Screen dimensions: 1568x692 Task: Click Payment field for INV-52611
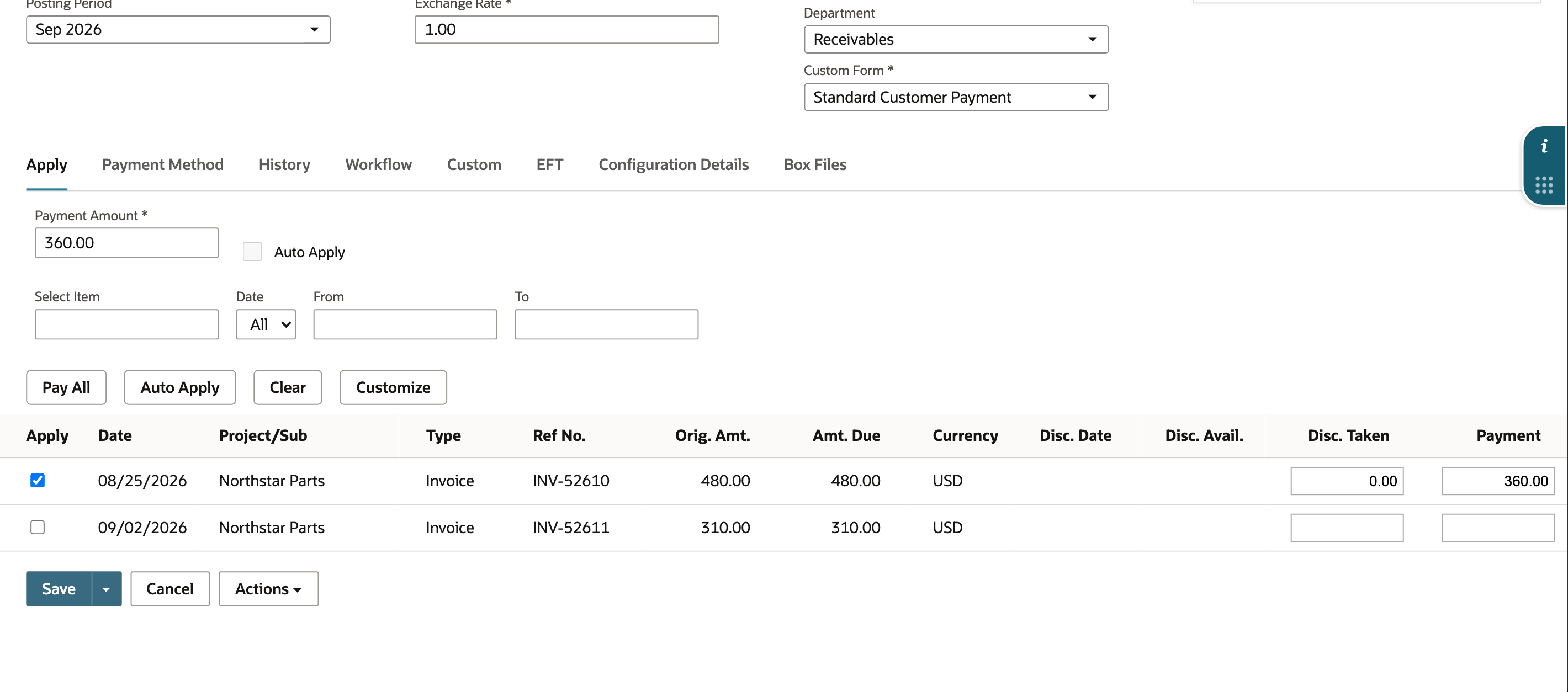click(1497, 528)
